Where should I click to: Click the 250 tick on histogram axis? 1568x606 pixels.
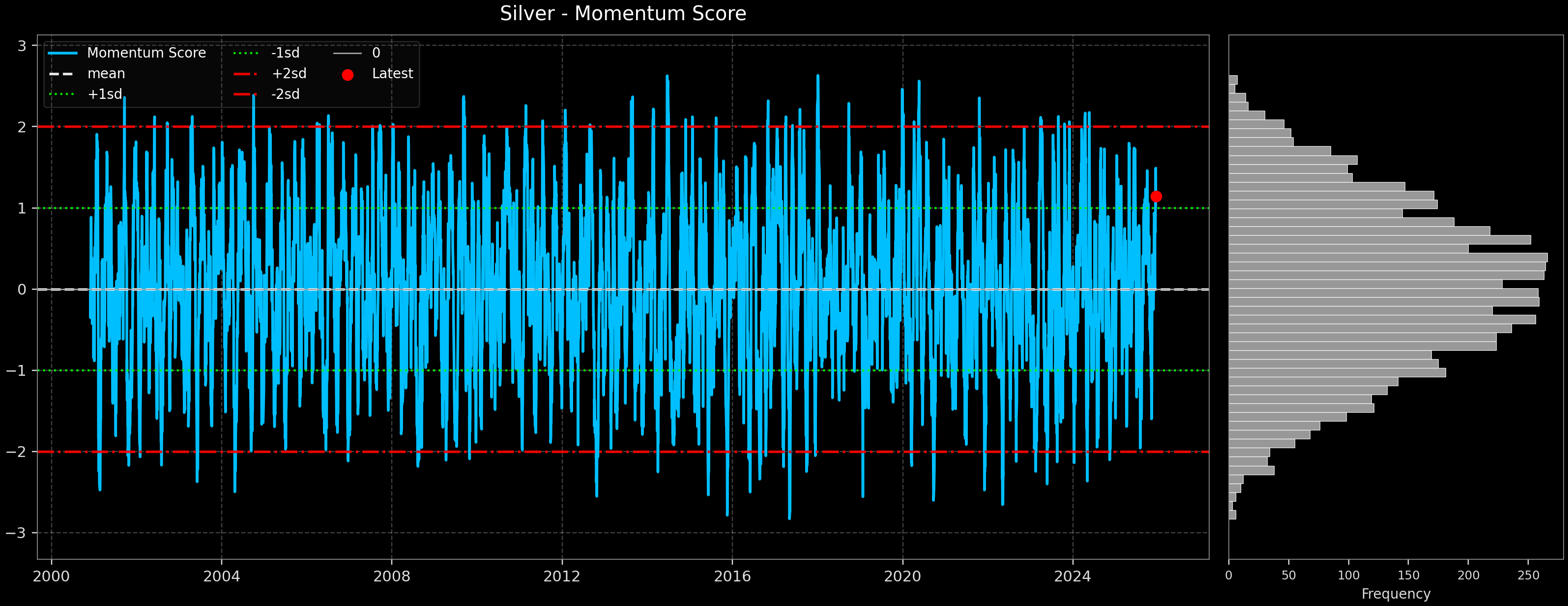pos(1528,576)
